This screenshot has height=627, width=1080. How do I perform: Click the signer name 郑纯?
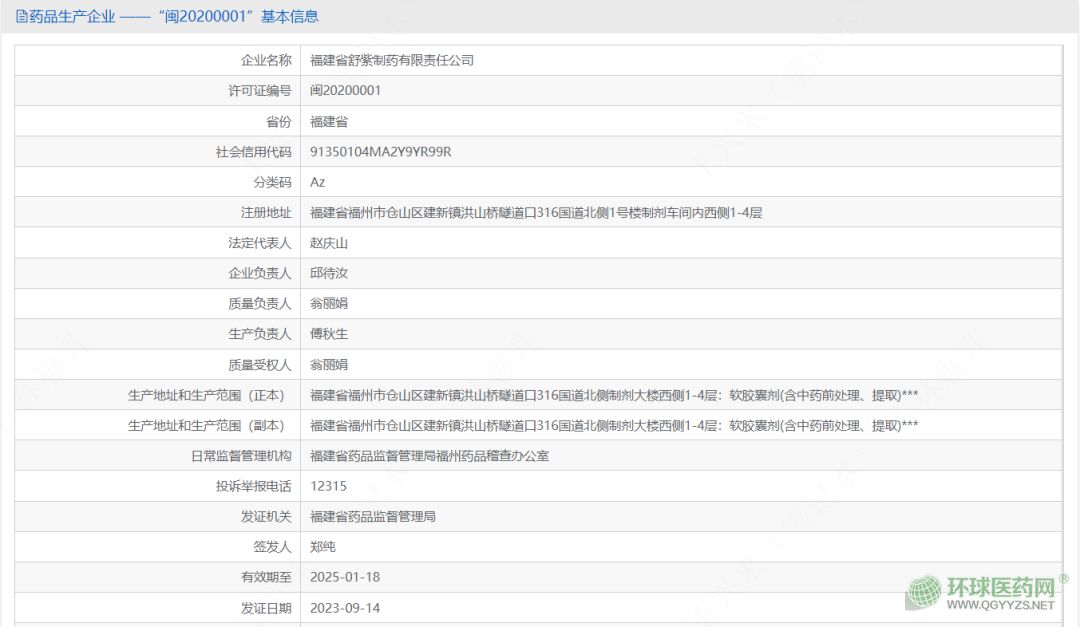323,547
